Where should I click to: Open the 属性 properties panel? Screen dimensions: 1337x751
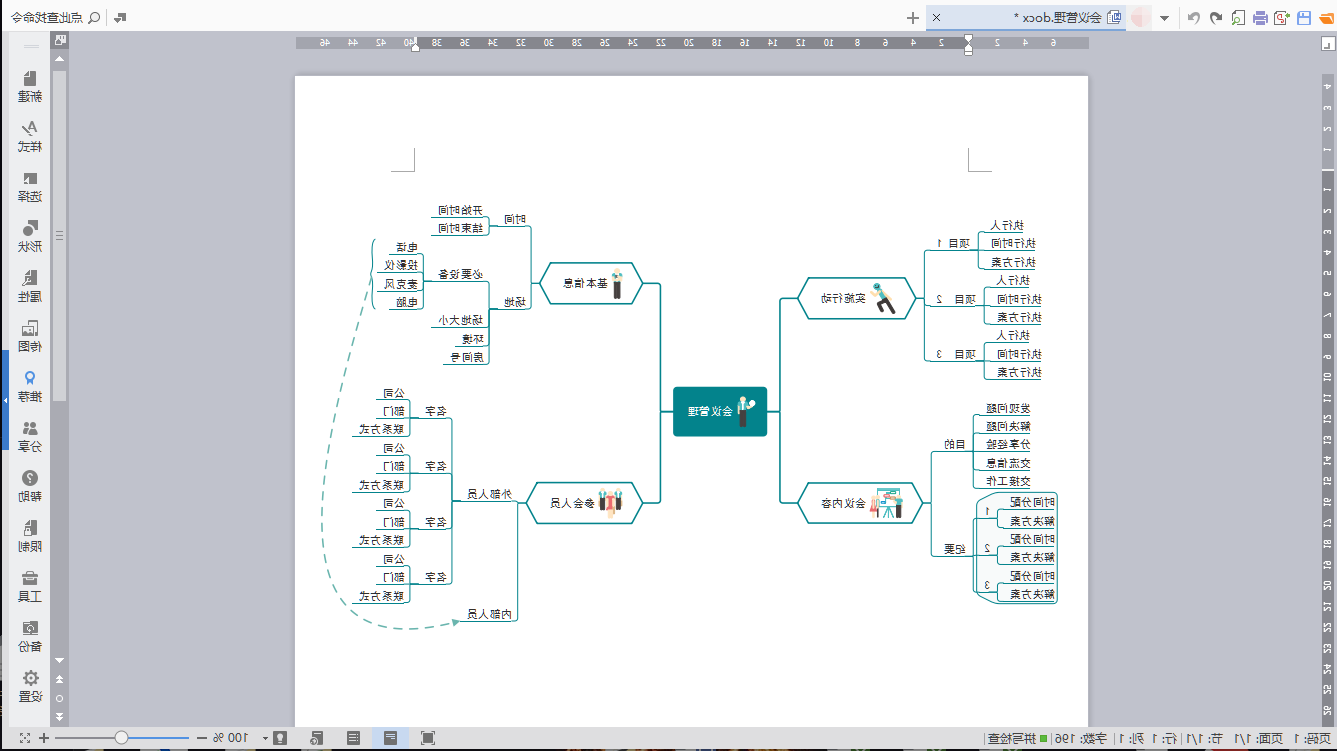(31, 287)
